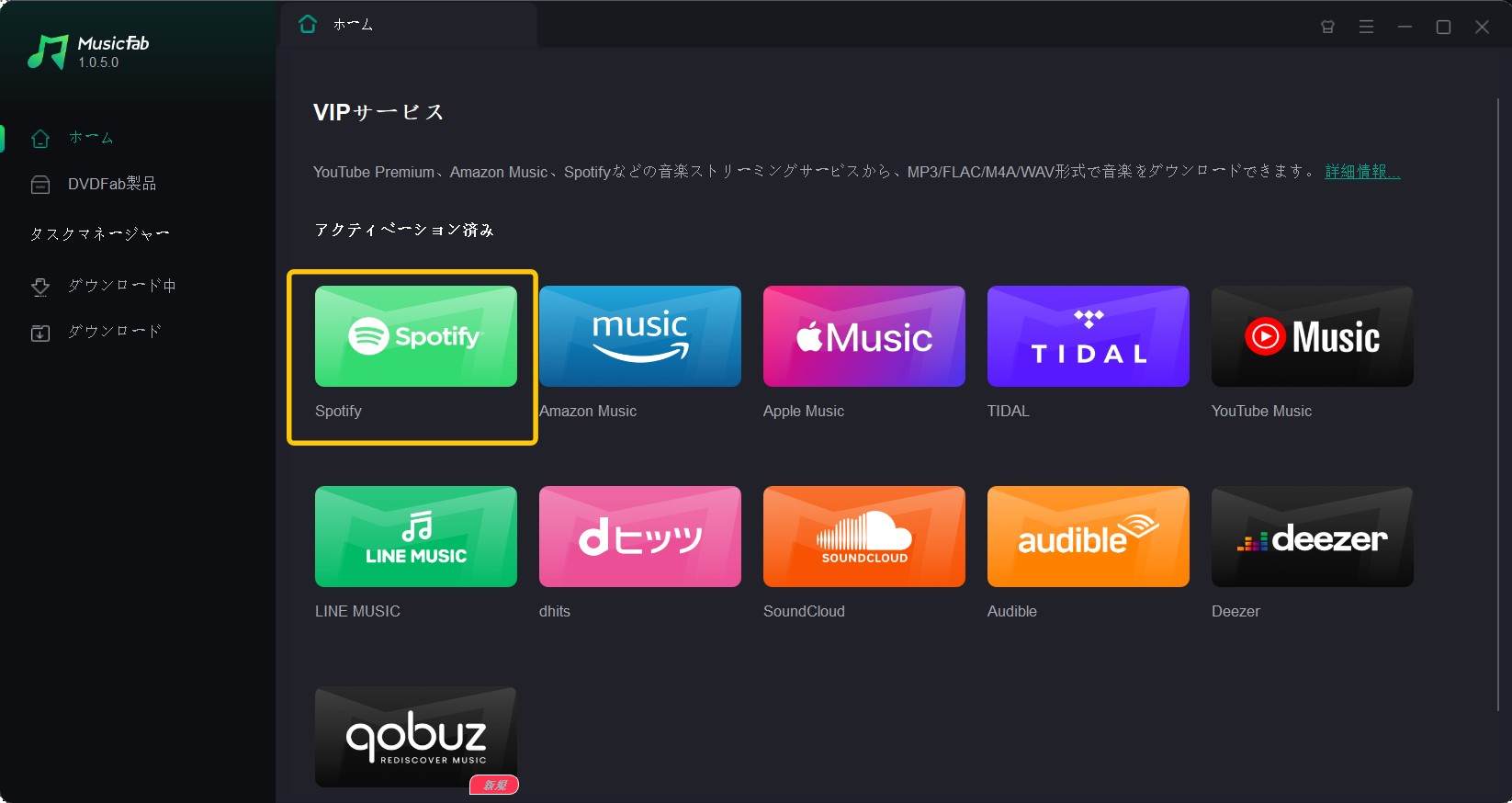This screenshot has height=803, width=1512.
Task: Click the MusicFab logo icon
Action: [48, 52]
